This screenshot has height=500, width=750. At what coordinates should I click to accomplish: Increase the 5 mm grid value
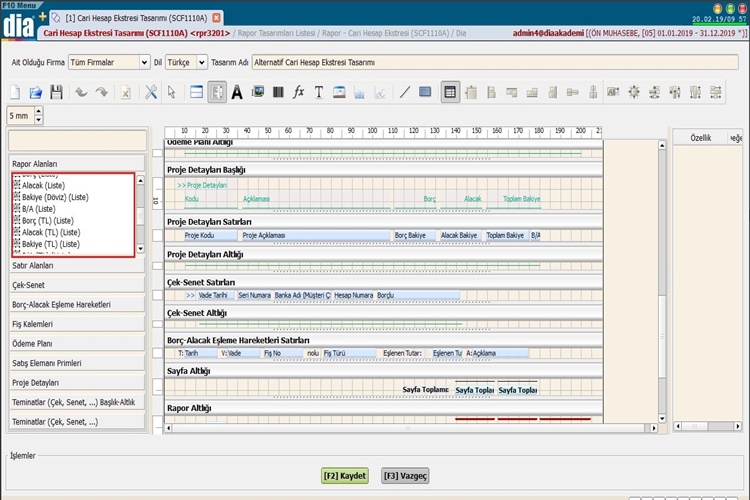point(39,111)
